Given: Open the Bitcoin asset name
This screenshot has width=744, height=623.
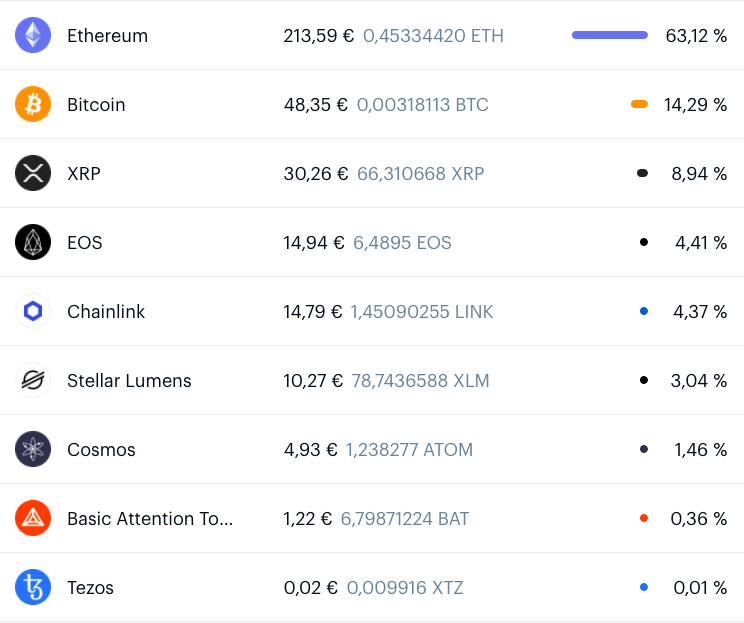Looking at the screenshot, I should 96,104.
